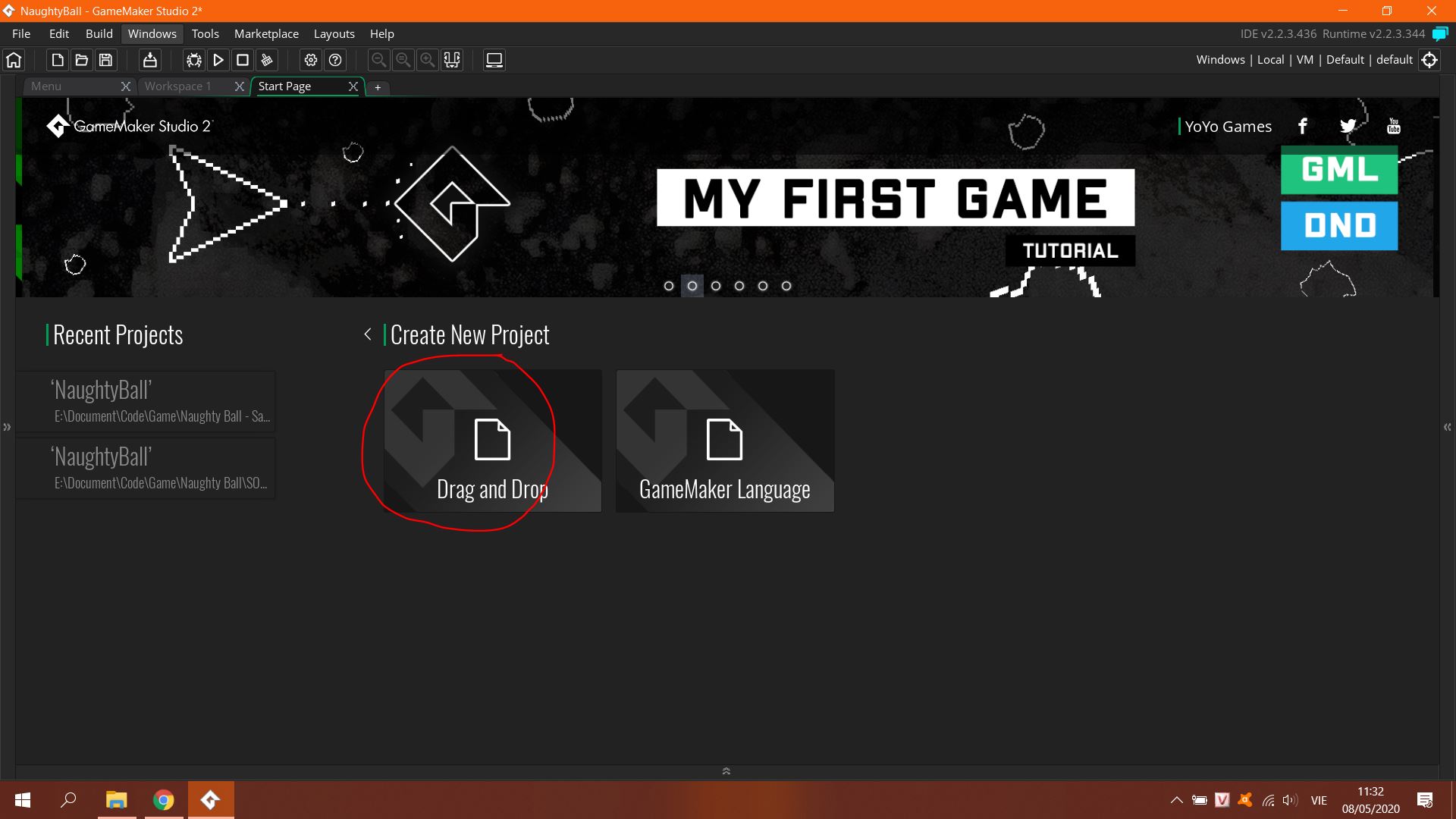
Task: Choose Drag and Drop project type
Action: tap(492, 441)
